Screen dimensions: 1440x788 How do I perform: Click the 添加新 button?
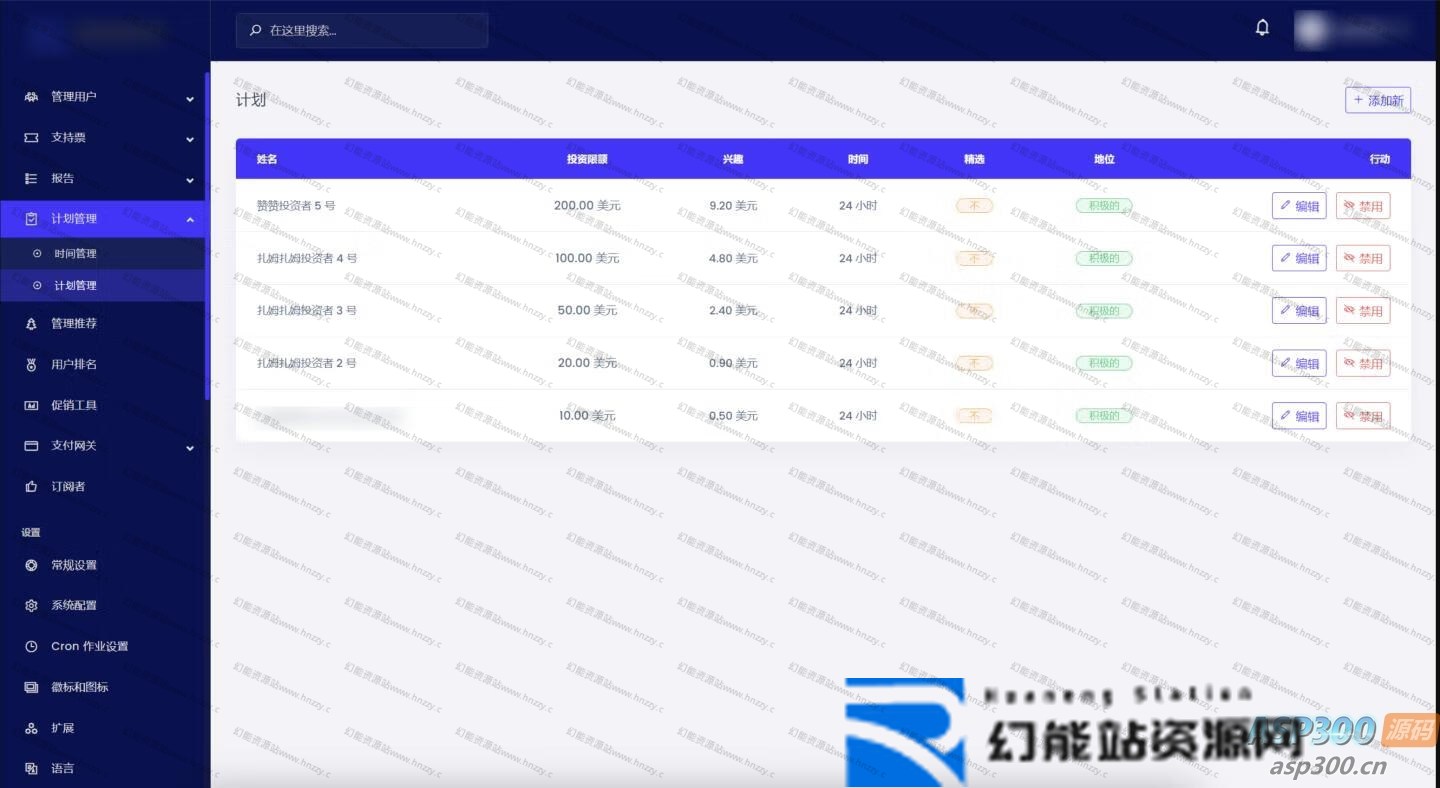pos(1377,100)
